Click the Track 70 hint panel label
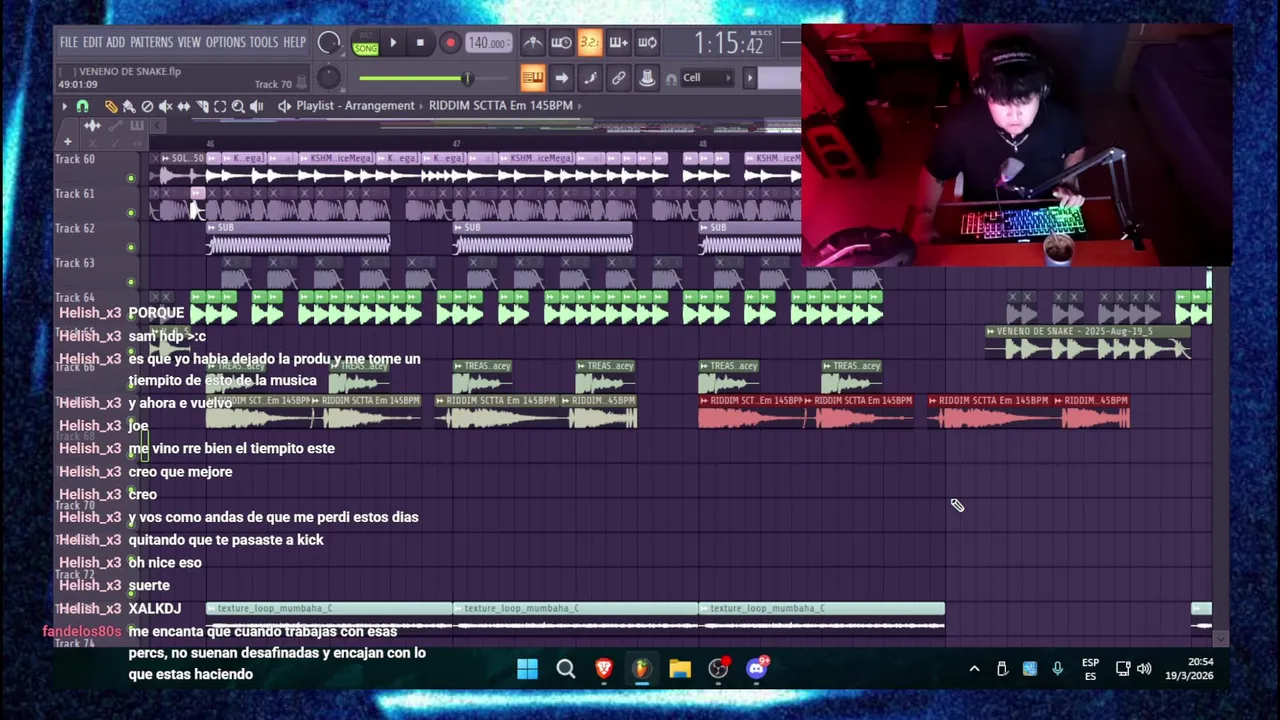 273,85
